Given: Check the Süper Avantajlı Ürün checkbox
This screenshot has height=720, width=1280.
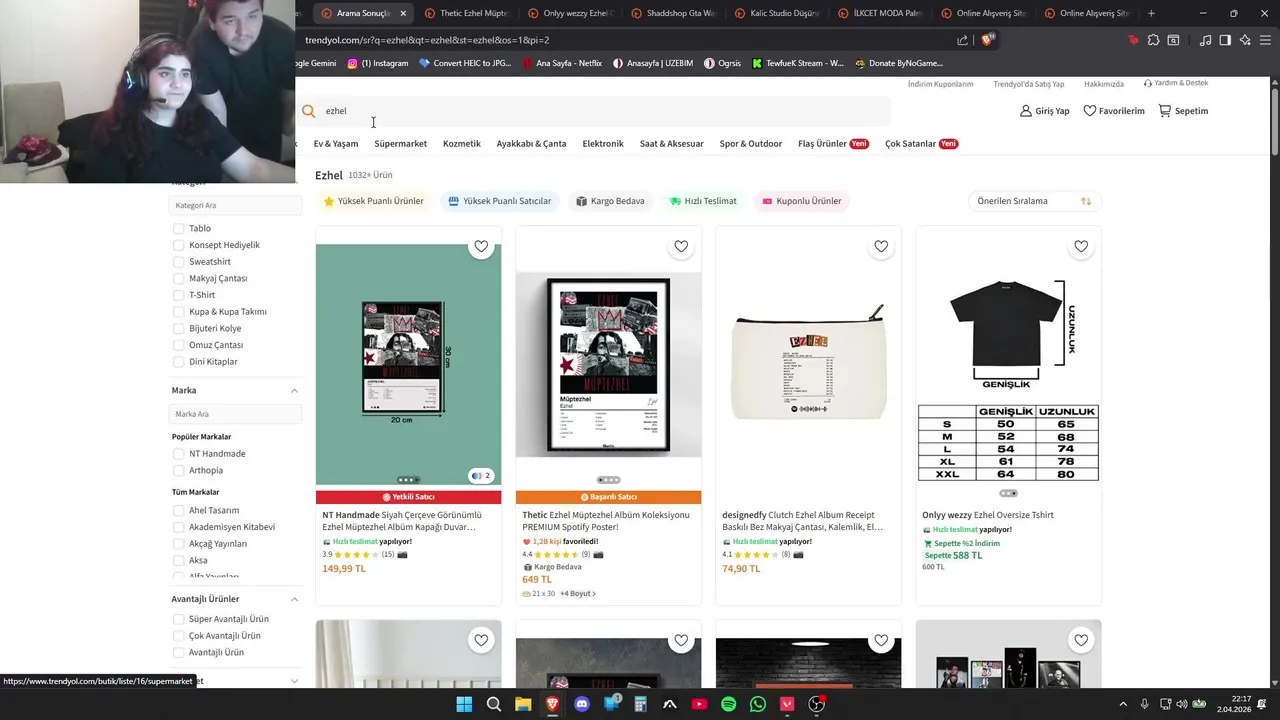Looking at the screenshot, I should pos(179,619).
